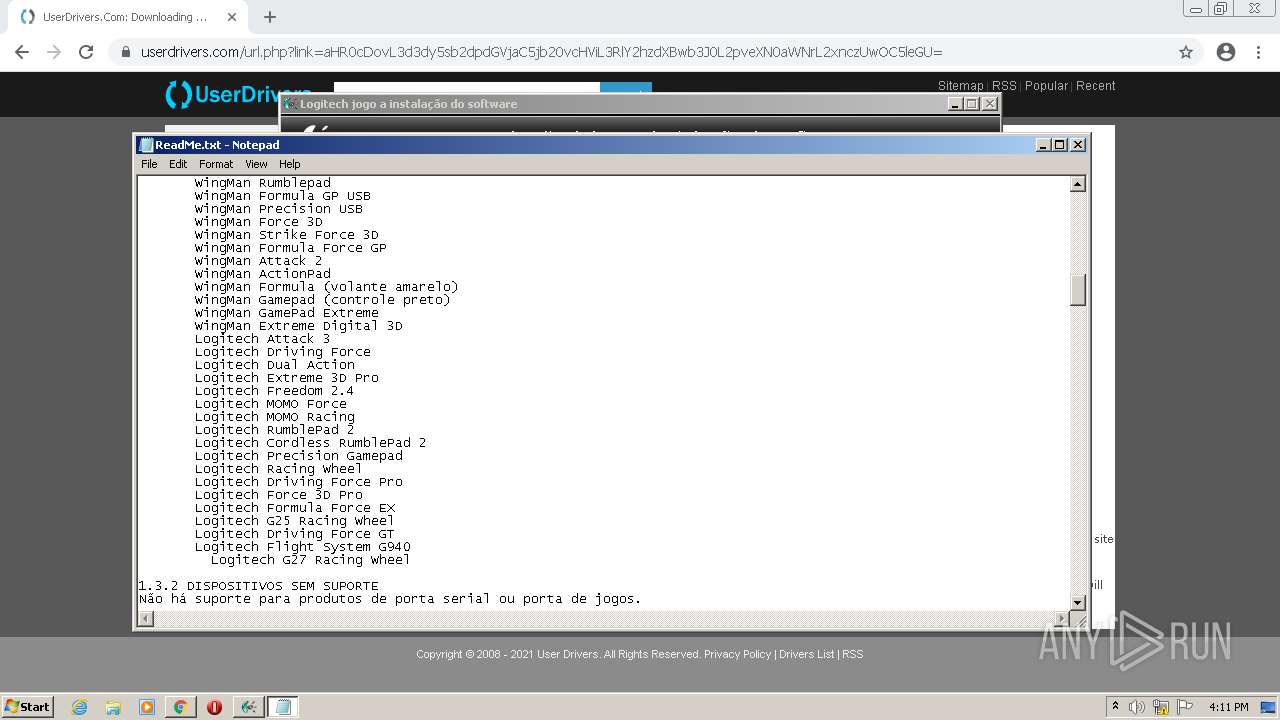This screenshot has height=720, width=1280.
Task: Open the Windows Start menu
Action: 28,706
